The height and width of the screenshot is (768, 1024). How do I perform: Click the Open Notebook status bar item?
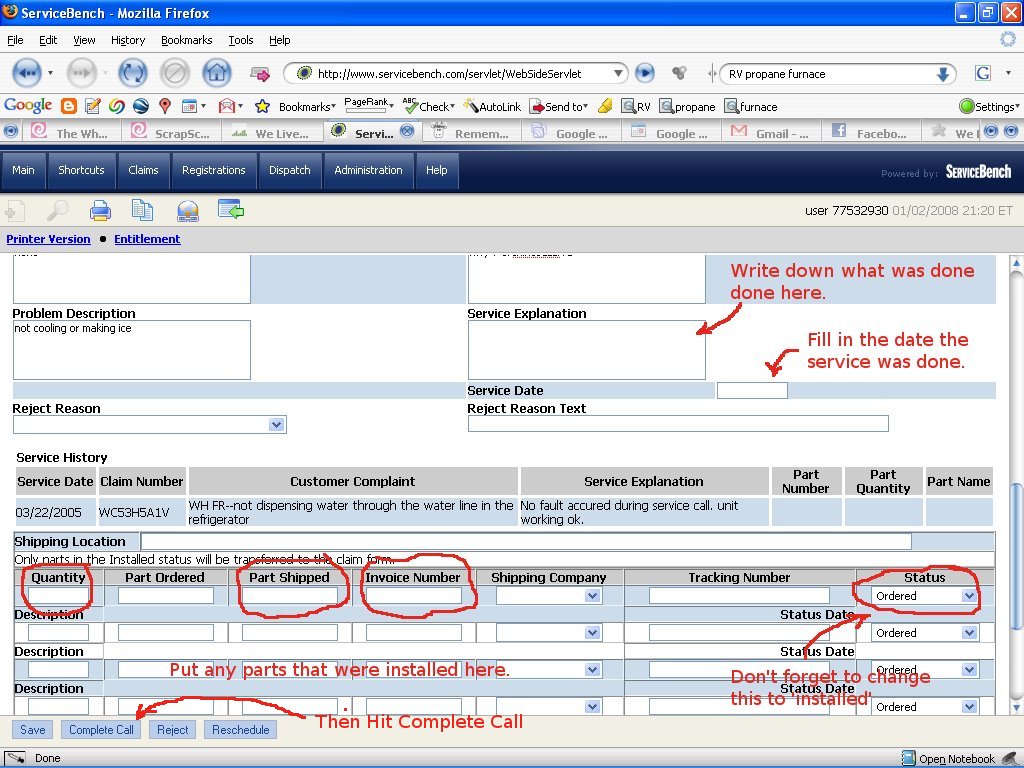pos(949,758)
